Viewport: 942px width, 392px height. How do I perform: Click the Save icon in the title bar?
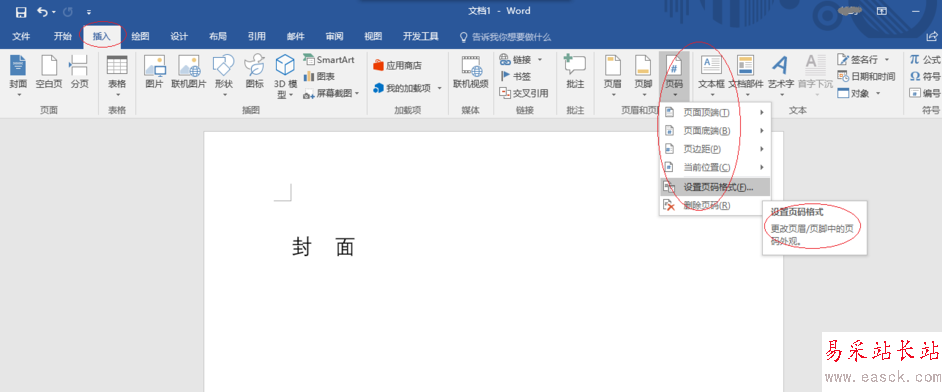[21, 11]
